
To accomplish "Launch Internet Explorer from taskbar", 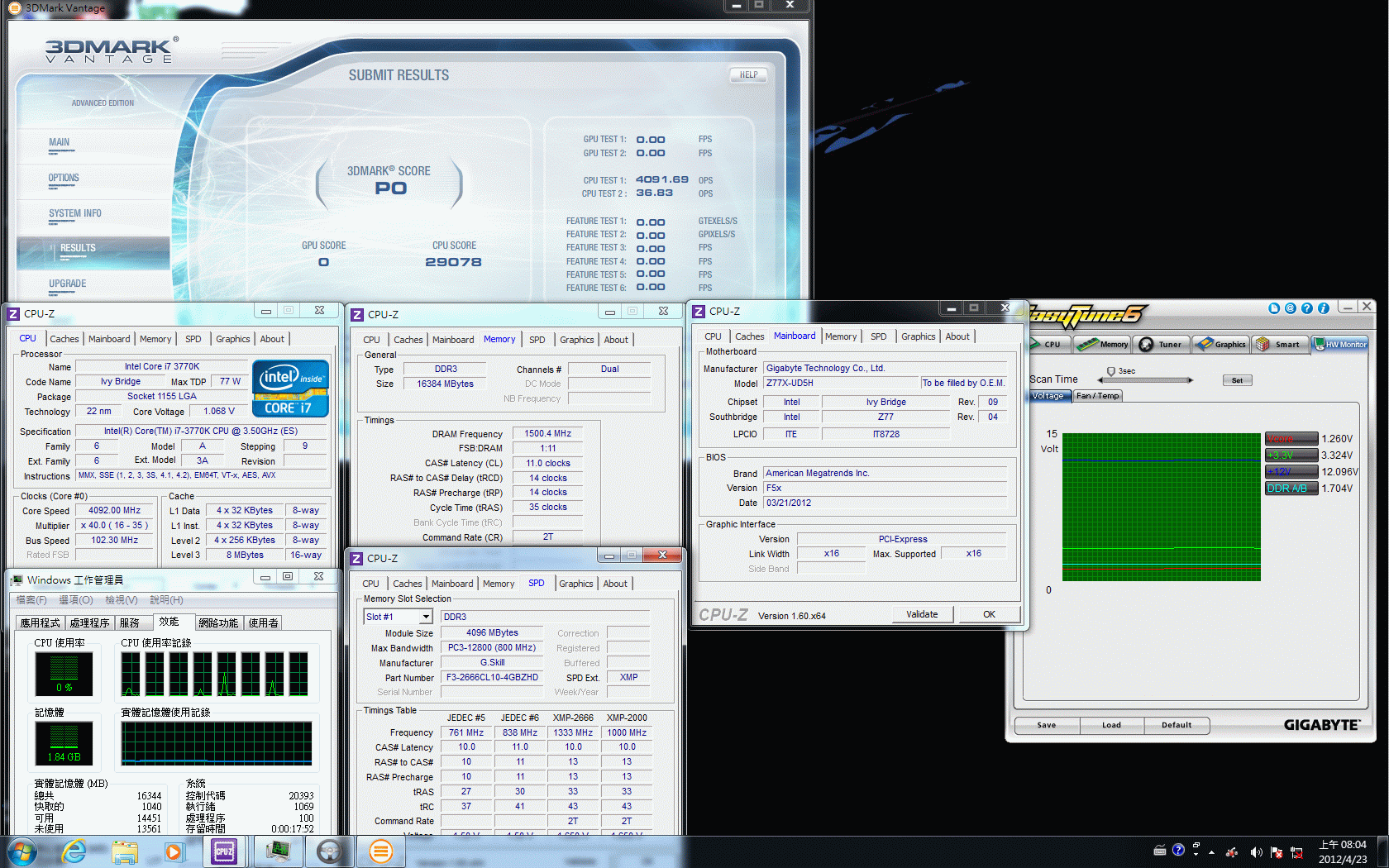I will pos(74,851).
